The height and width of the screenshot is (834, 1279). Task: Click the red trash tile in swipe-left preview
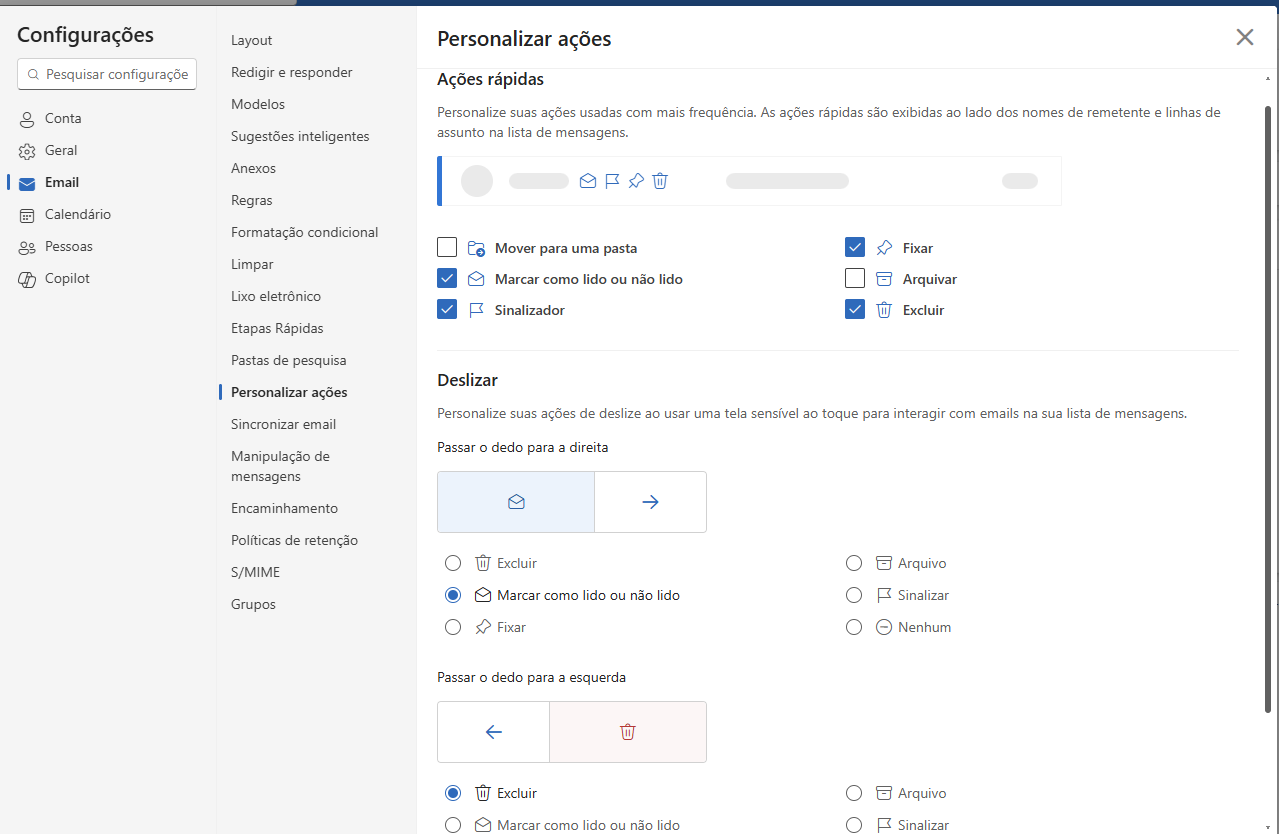628,732
